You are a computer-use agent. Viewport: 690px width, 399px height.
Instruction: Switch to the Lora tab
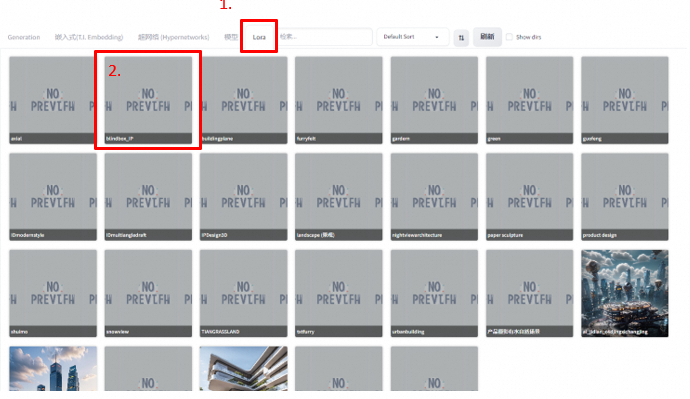point(259,37)
